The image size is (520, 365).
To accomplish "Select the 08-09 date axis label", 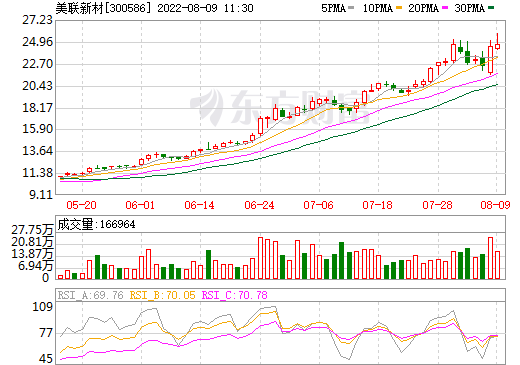I will click(x=495, y=205).
